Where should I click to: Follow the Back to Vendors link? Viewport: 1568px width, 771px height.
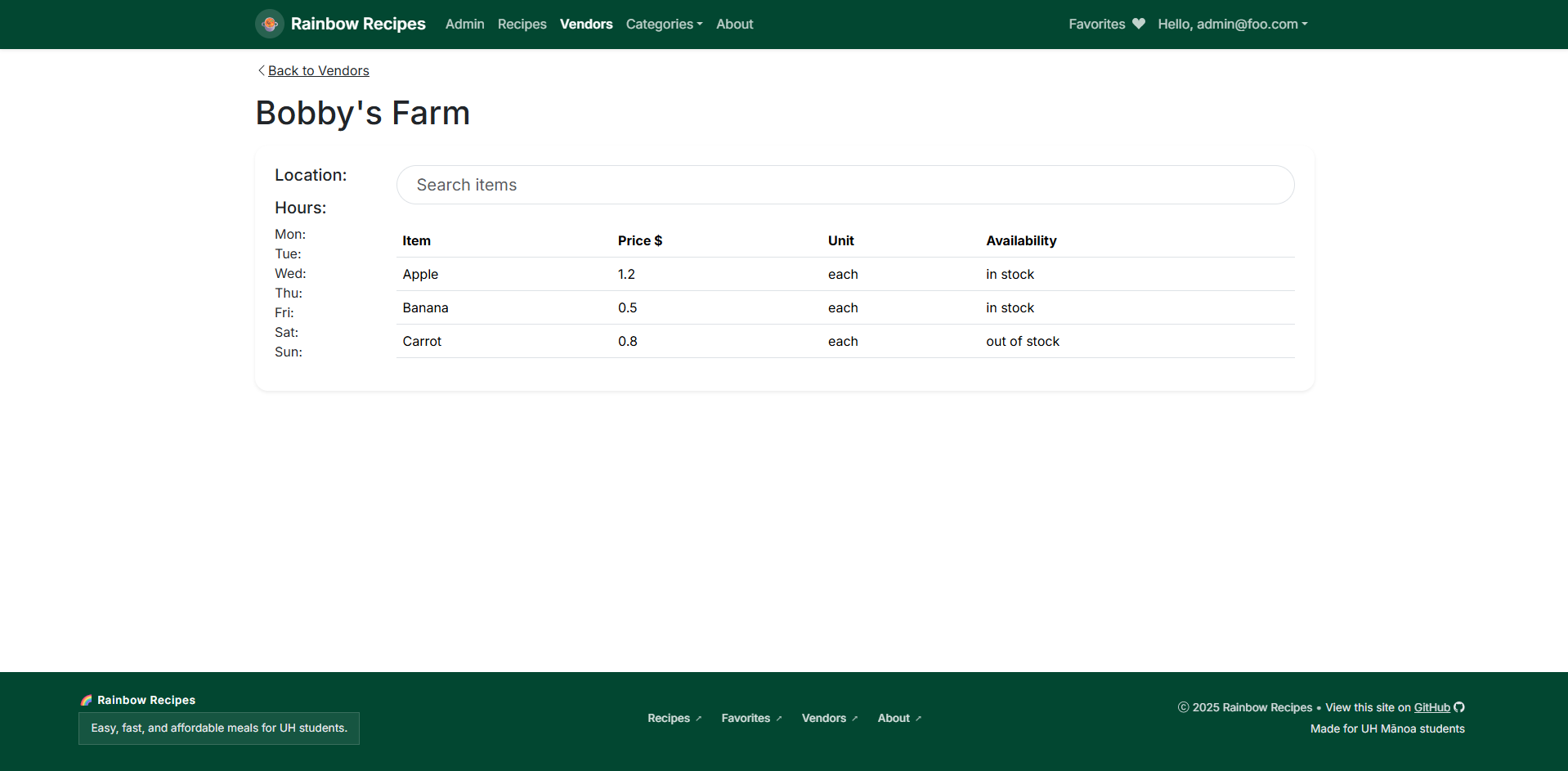318,71
